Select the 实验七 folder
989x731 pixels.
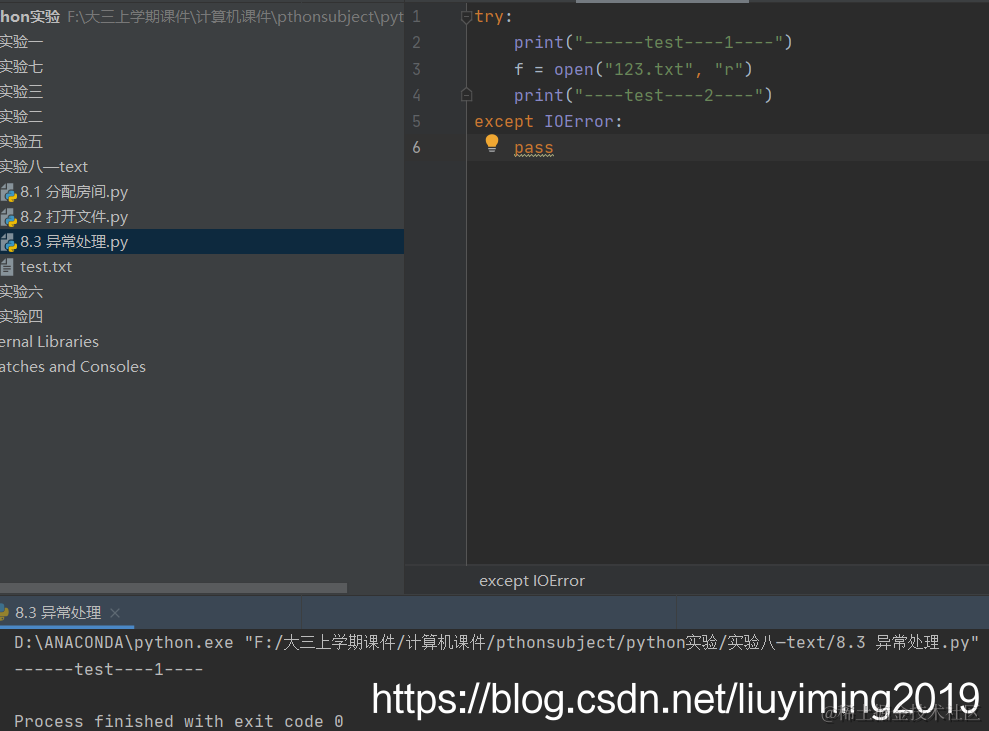pyautogui.click(x=21, y=67)
